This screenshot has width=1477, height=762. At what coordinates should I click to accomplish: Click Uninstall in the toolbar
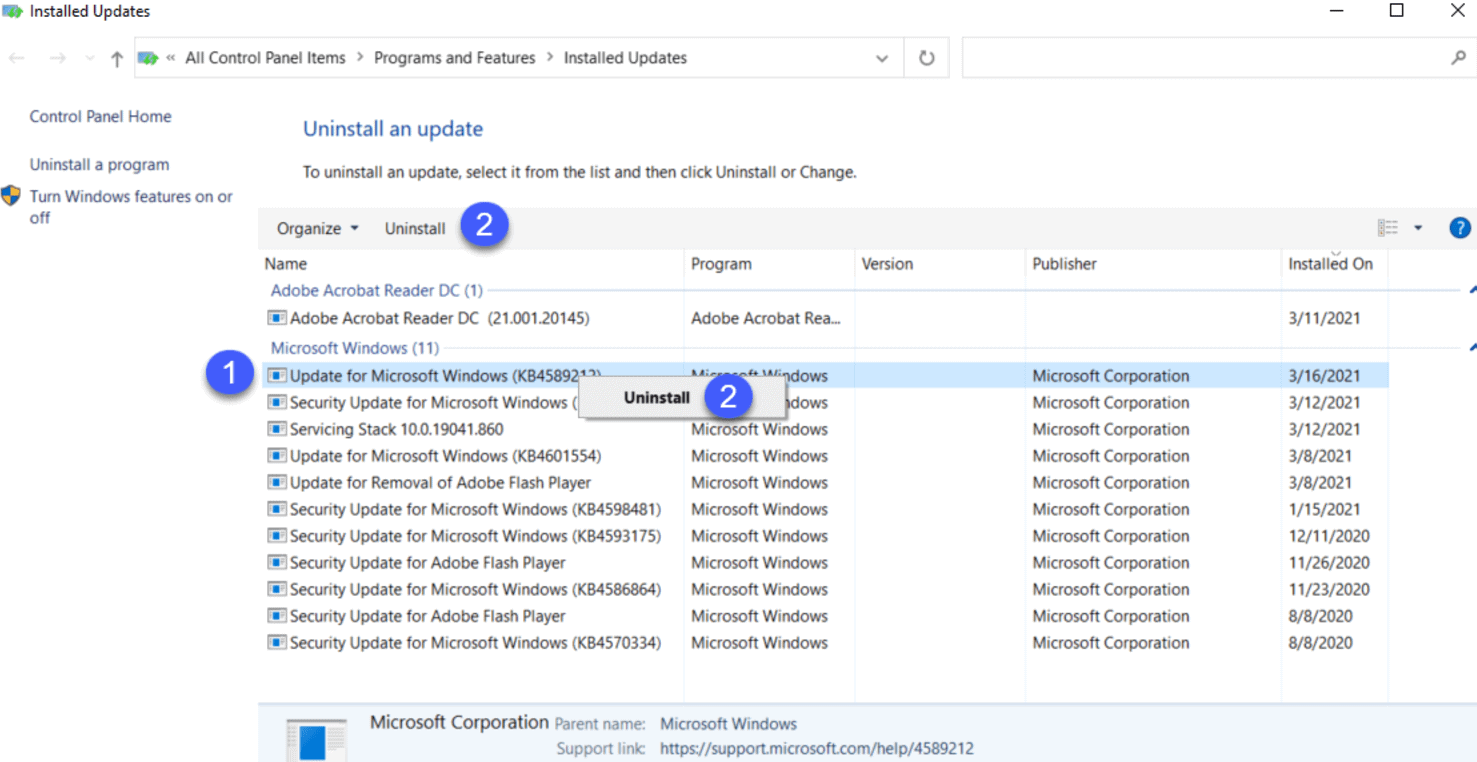tap(415, 228)
